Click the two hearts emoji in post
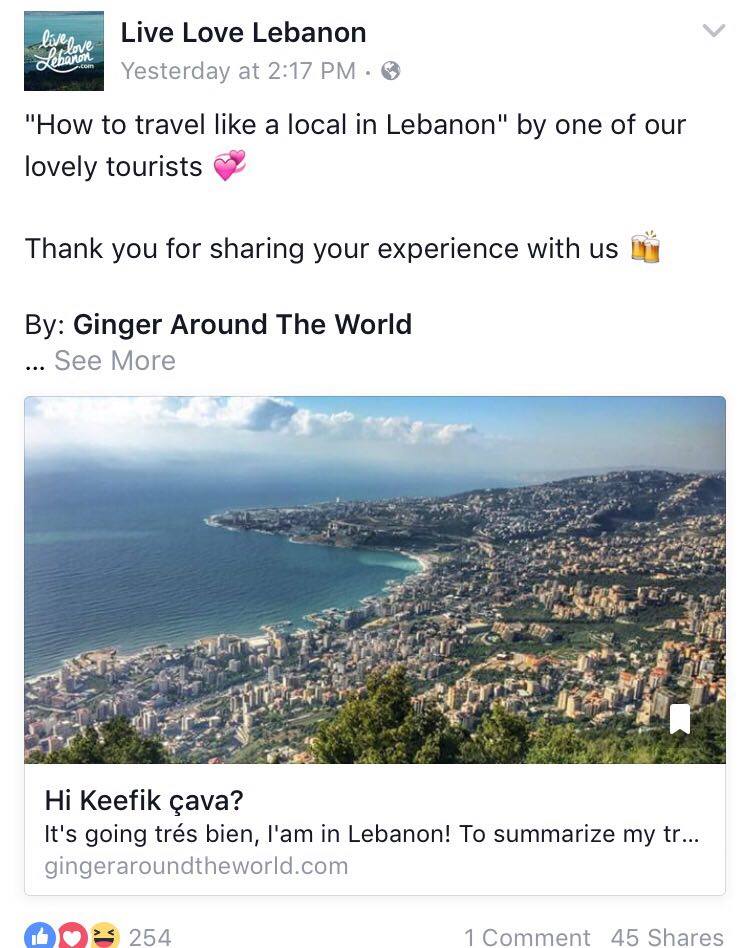The width and height of the screenshot is (749, 948). pos(230,166)
